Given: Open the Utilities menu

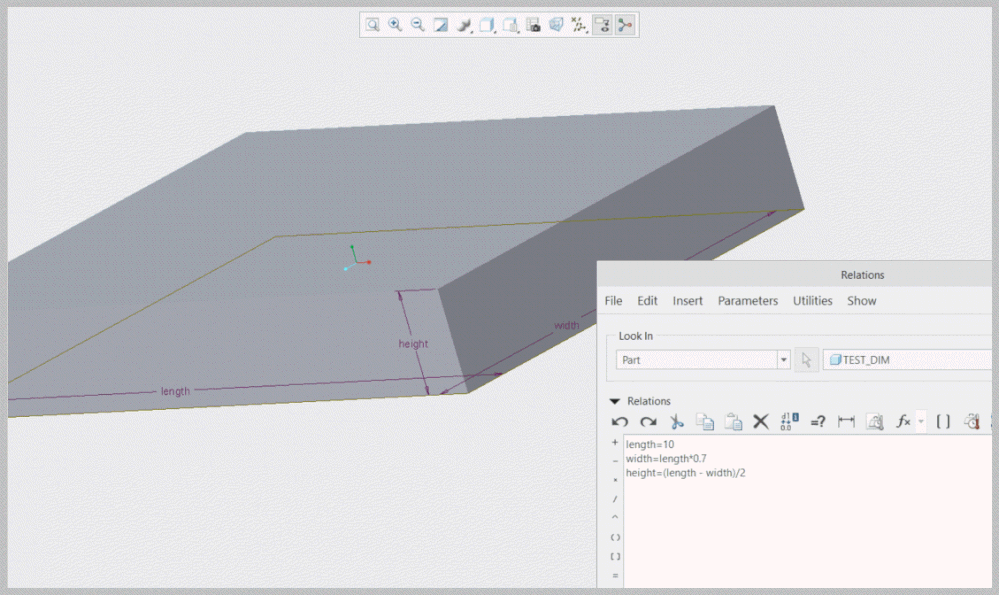Looking at the screenshot, I should pos(812,301).
